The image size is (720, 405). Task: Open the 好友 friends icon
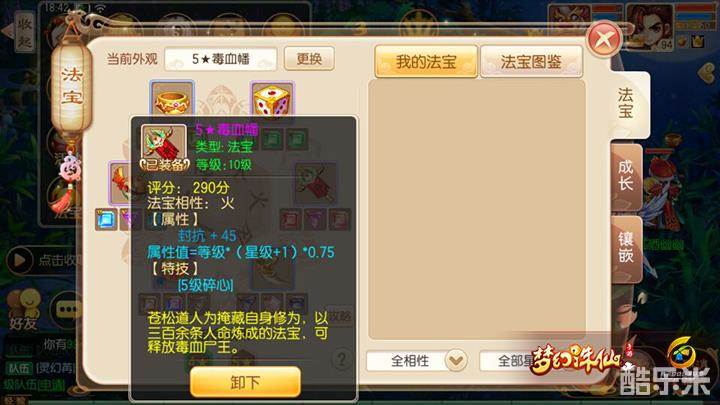[x=23, y=309]
